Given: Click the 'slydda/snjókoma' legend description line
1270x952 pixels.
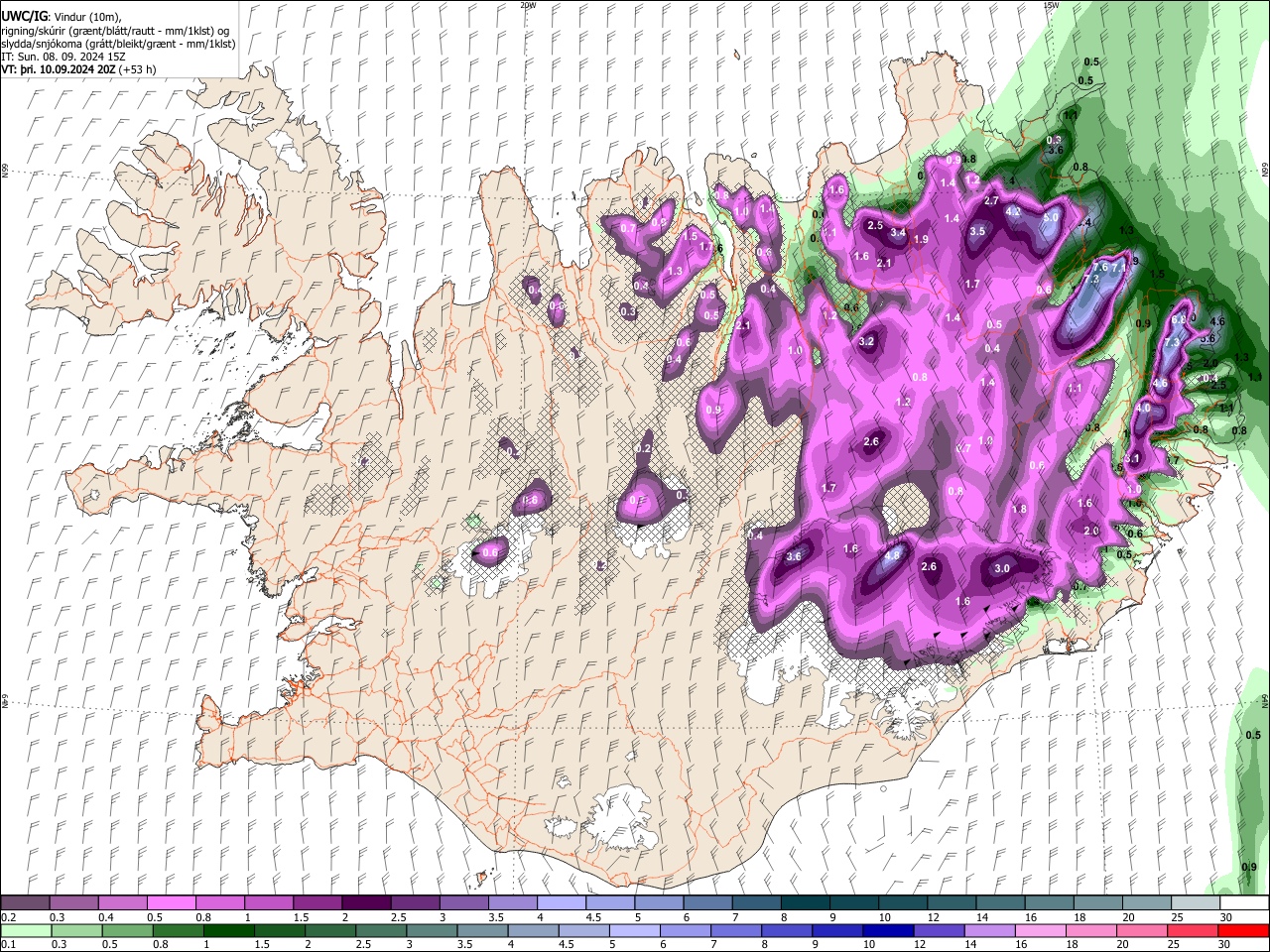Looking at the screenshot, I should [x=118, y=44].
